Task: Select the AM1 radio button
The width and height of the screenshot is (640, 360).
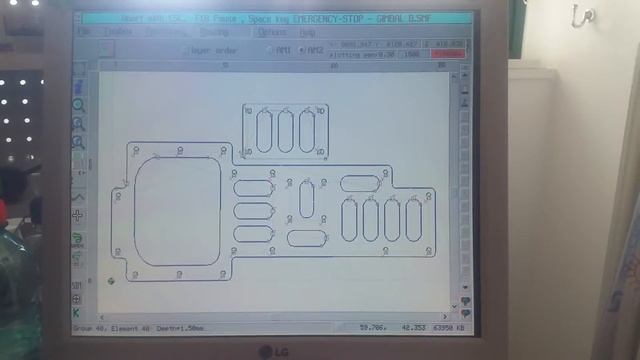Action: click(x=270, y=50)
